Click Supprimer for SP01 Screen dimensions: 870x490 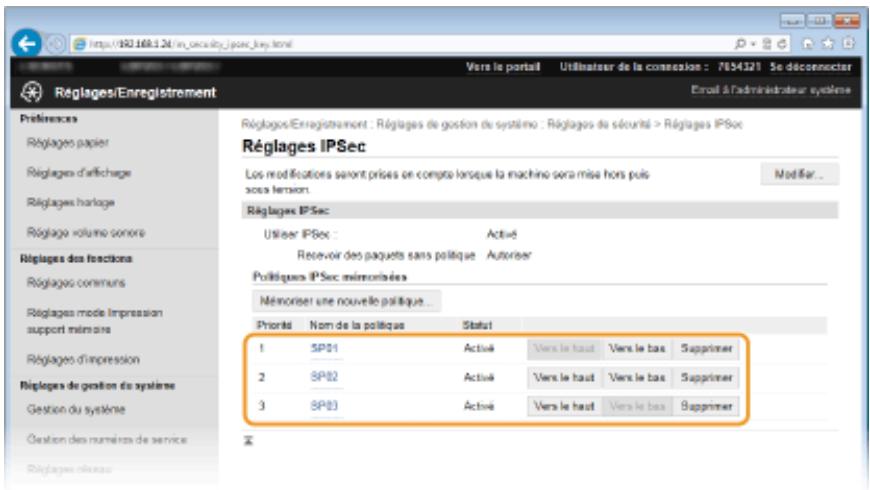pyautogui.click(x=706, y=348)
